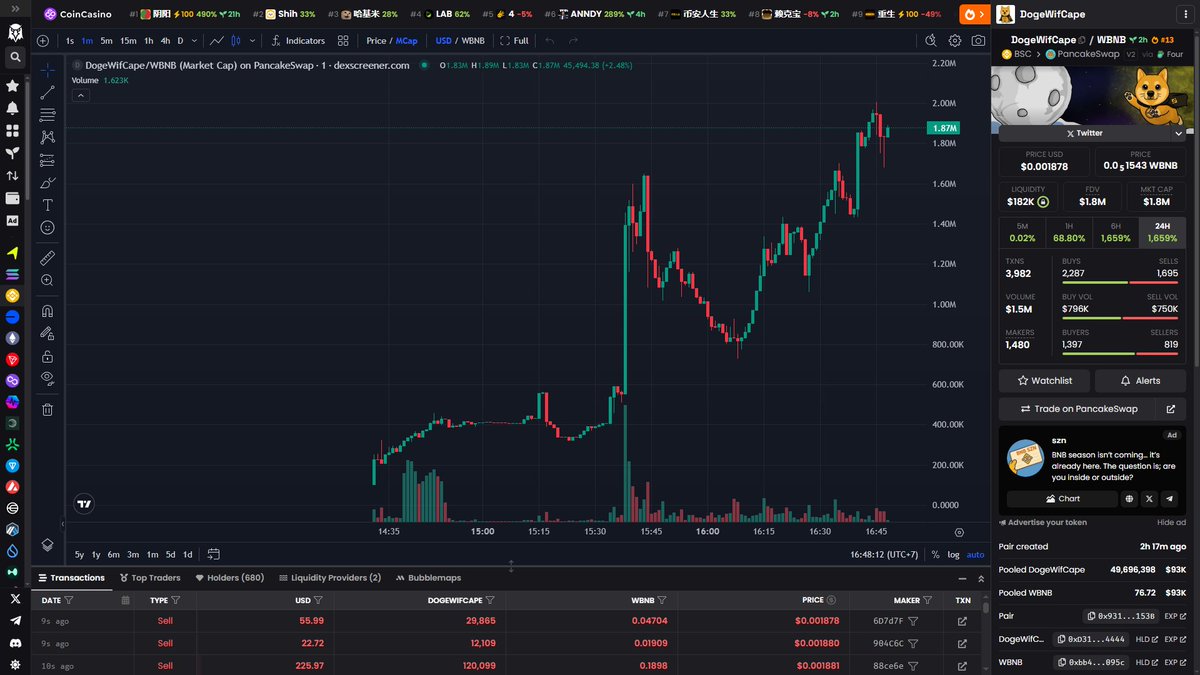Expand the time interval dropdown arrow

click(x=194, y=41)
